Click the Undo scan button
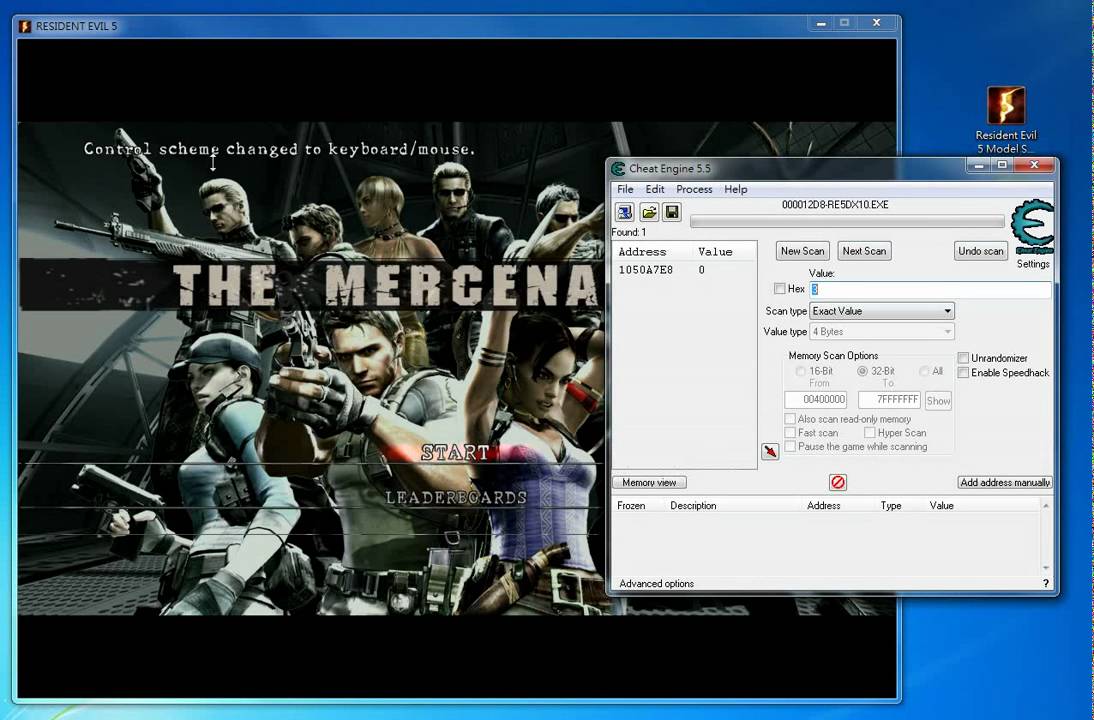The image size is (1094, 720). (980, 251)
